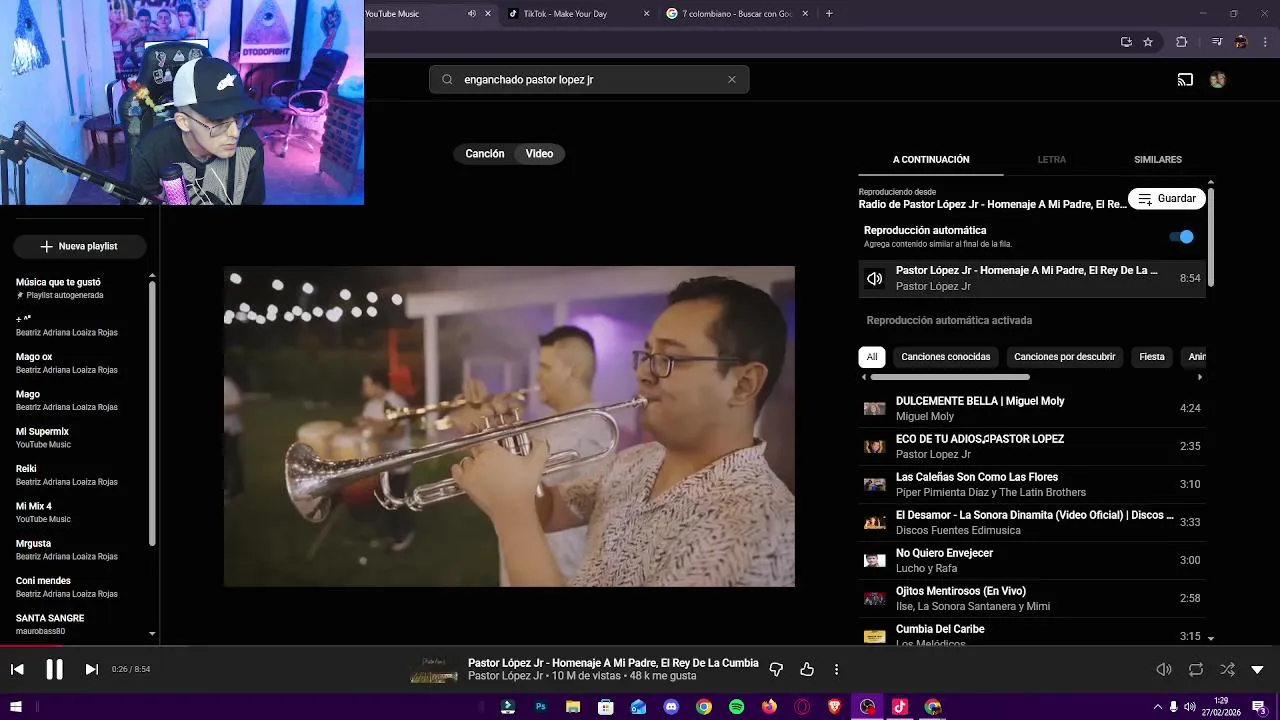This screenshot has height=720, width=1280.
Task: Open a new browser tab
Action: [829, 14]
